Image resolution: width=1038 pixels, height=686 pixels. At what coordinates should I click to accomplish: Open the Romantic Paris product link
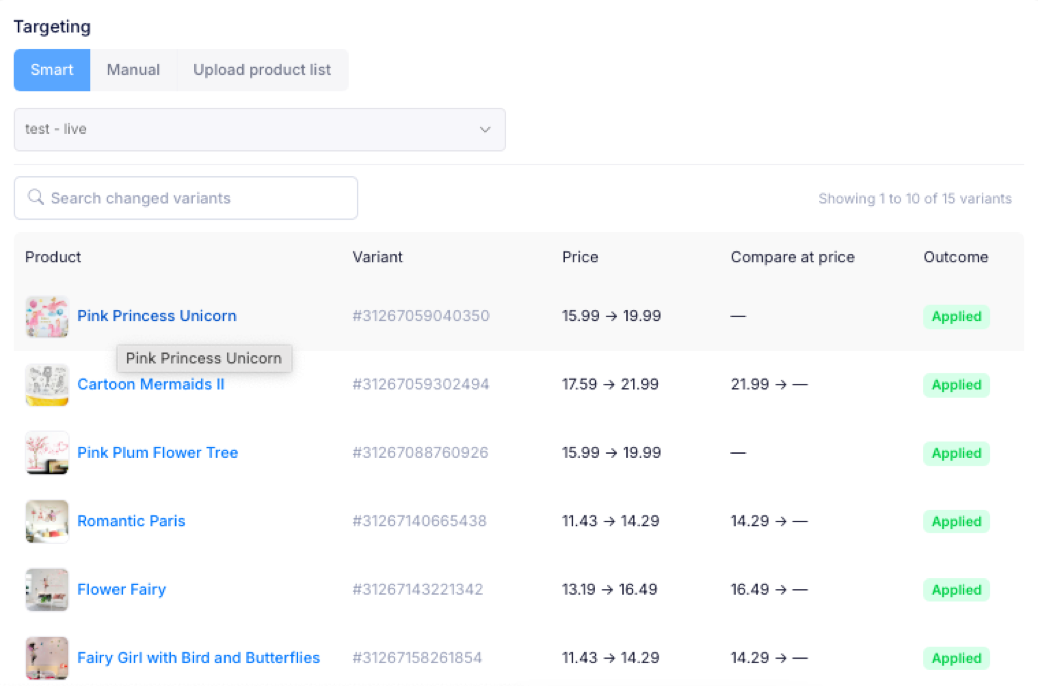tap(131, 521)
